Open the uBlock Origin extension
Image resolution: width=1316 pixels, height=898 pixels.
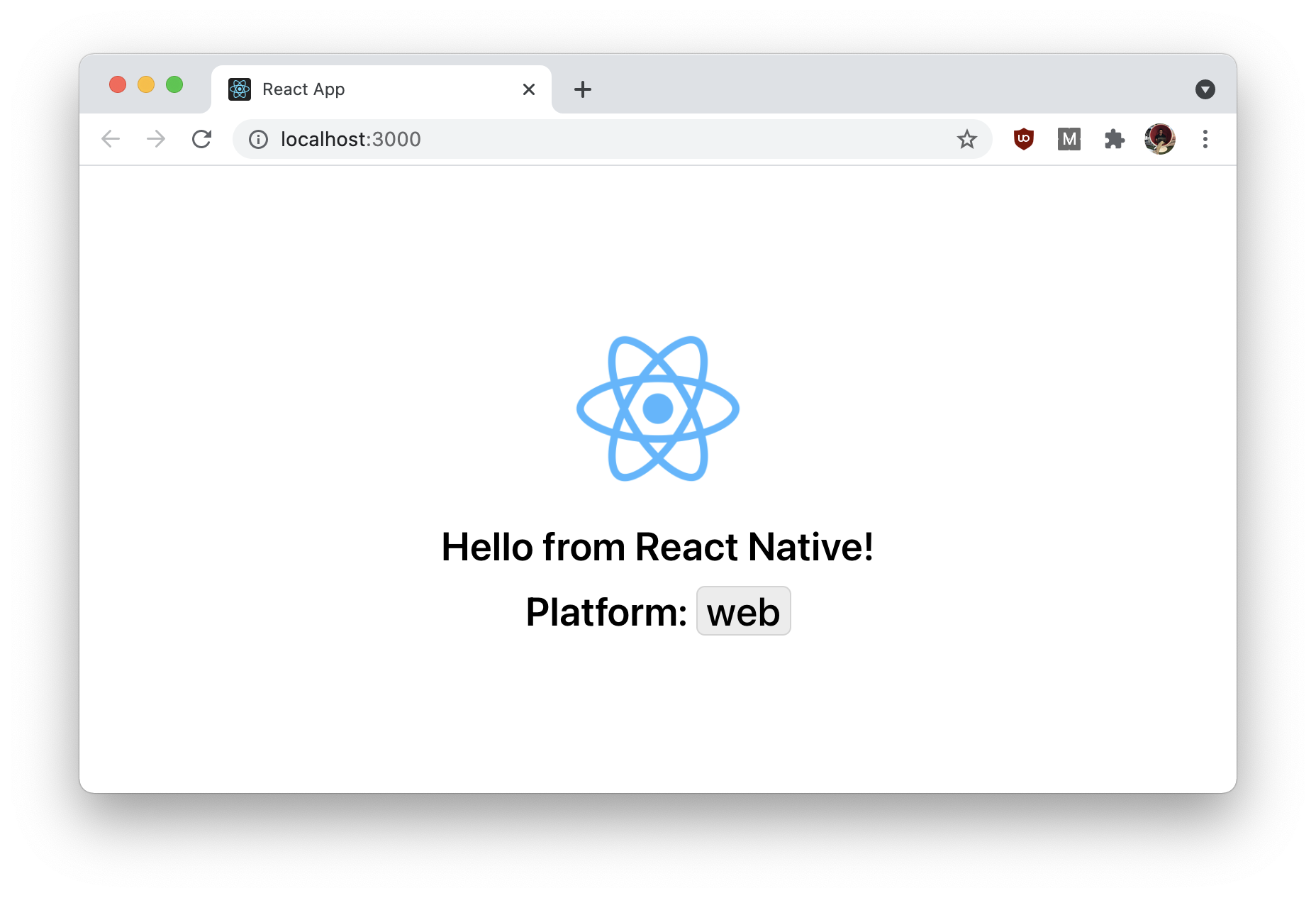[1023, 139]
